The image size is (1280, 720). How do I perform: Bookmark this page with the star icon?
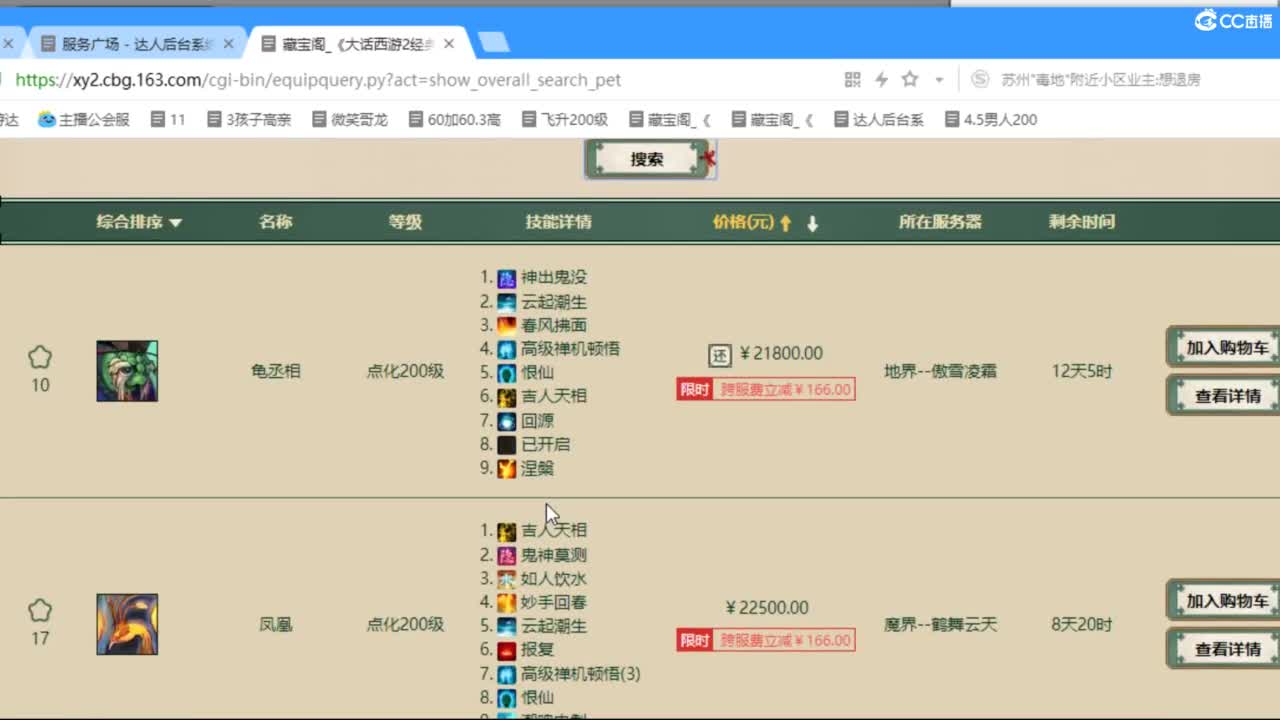coord(909,79)
